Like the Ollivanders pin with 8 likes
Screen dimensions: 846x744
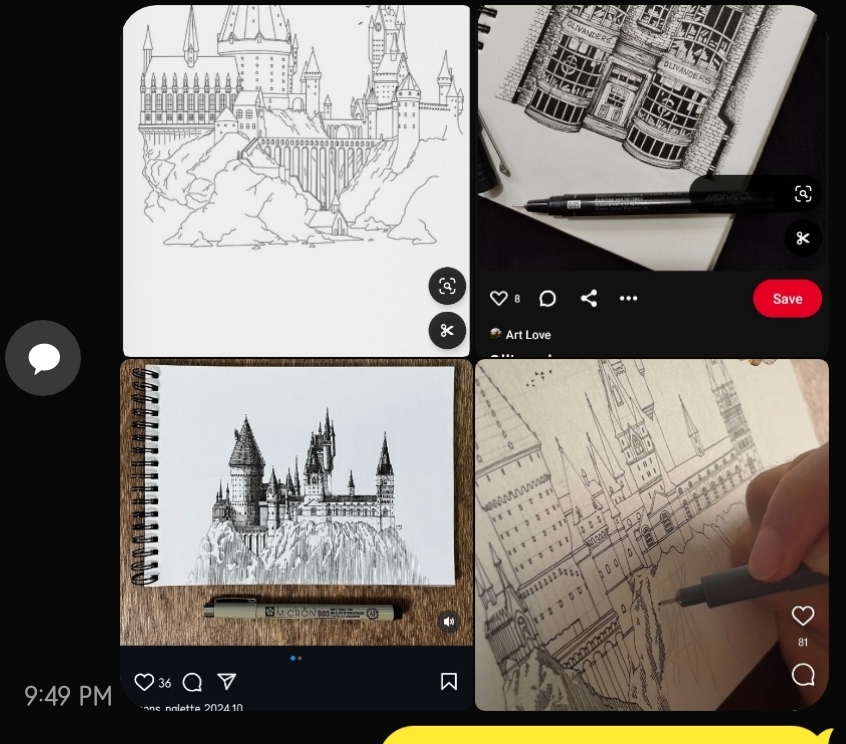tap(499, 298)
